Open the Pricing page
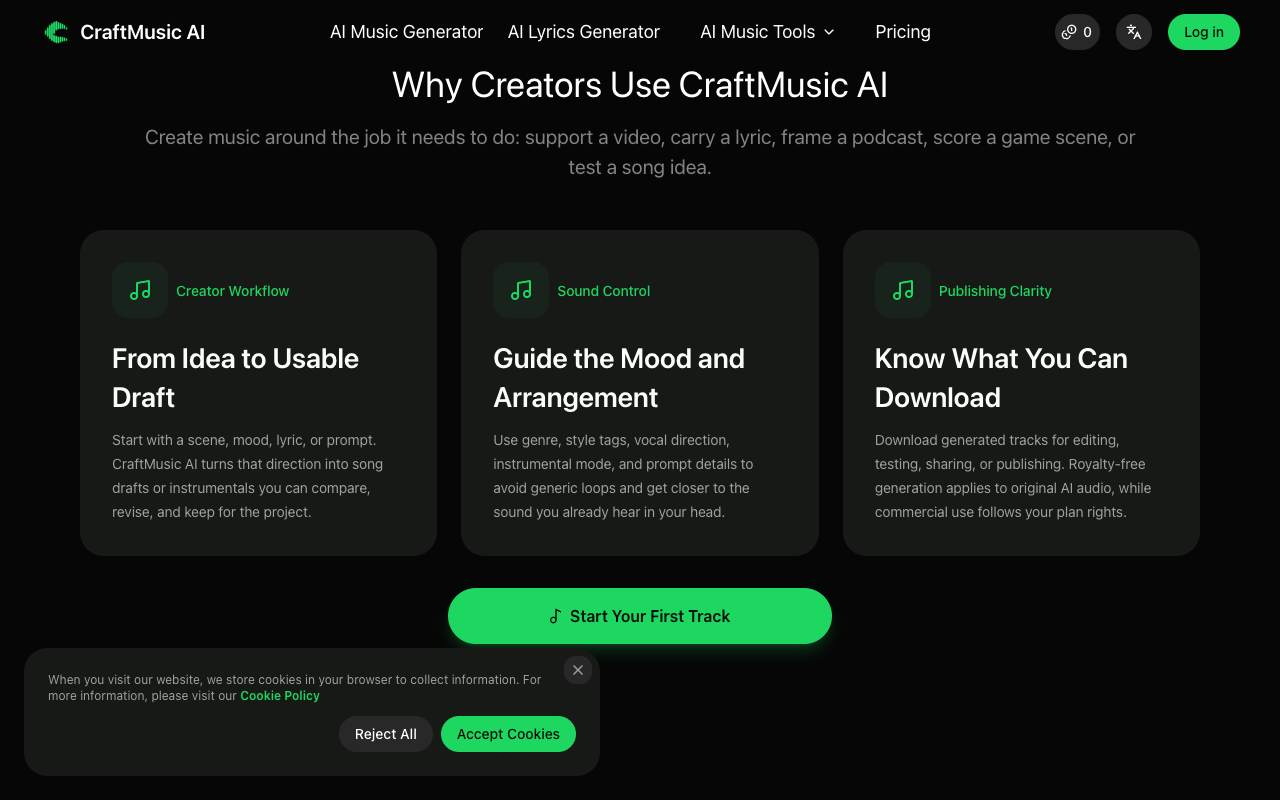 (903, 32)
